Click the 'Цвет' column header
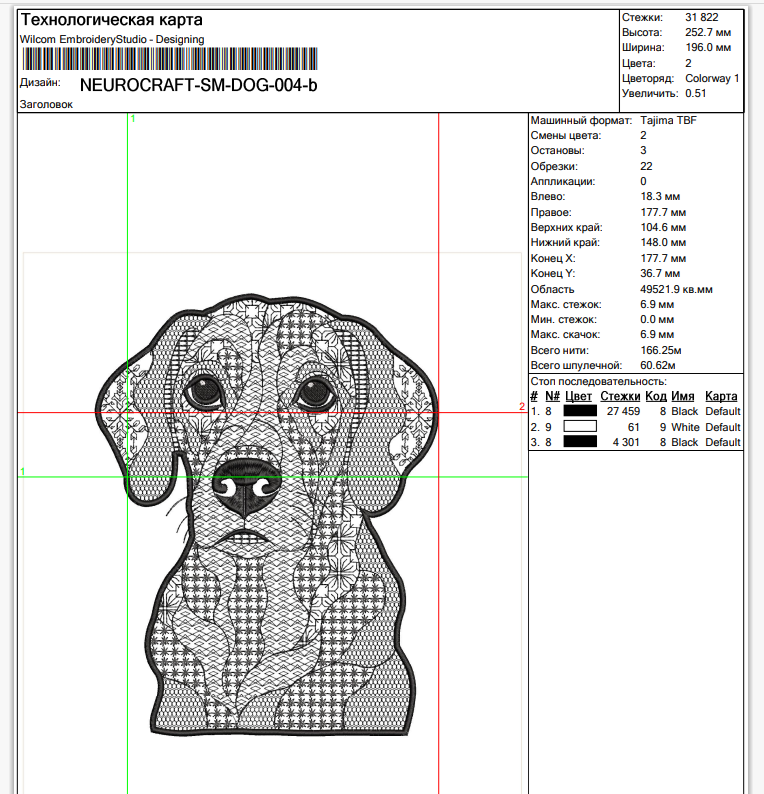The width and height of the screenshot is (764, 794). (578, 396)
